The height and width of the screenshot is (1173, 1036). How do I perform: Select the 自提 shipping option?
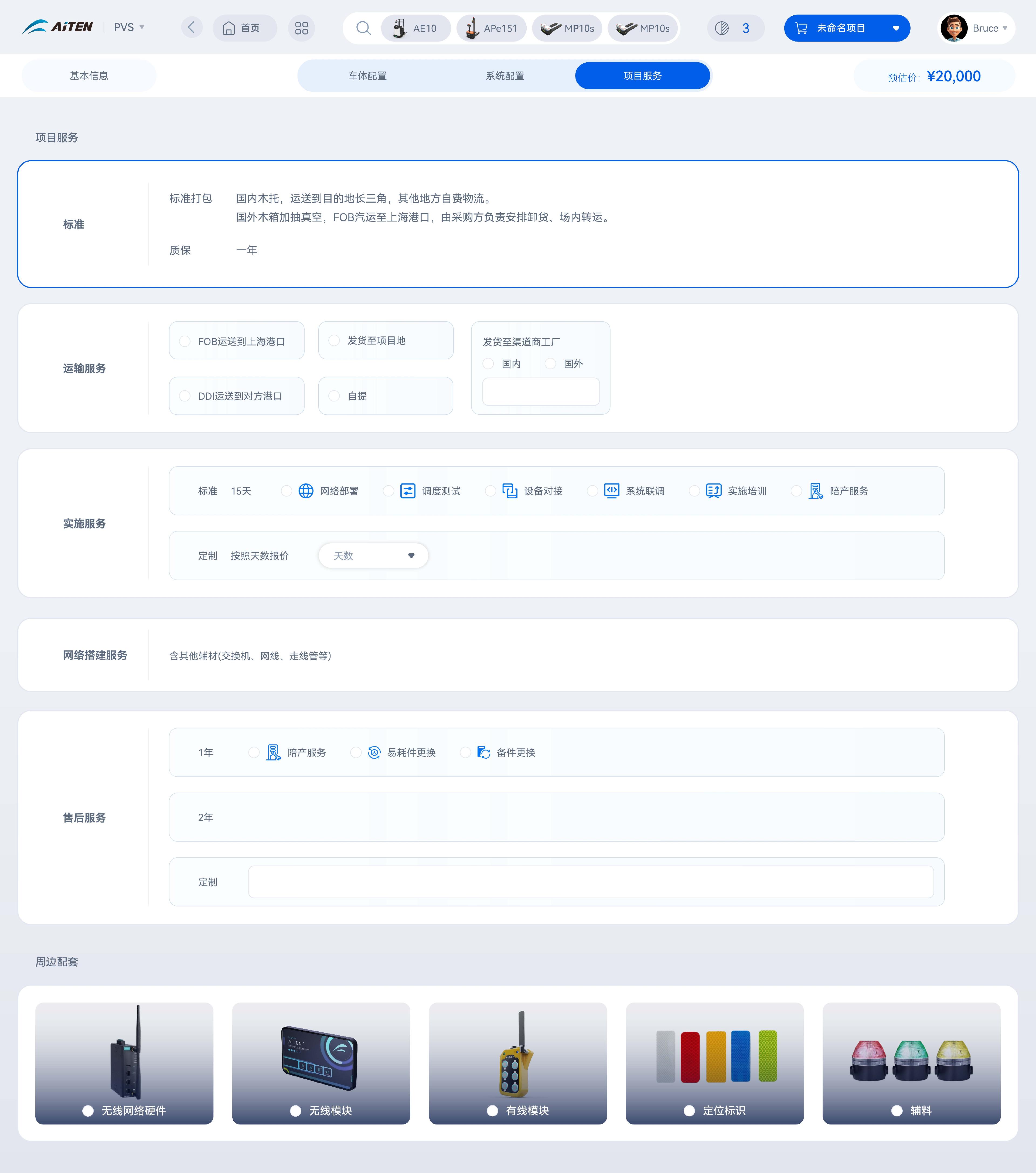334,396
